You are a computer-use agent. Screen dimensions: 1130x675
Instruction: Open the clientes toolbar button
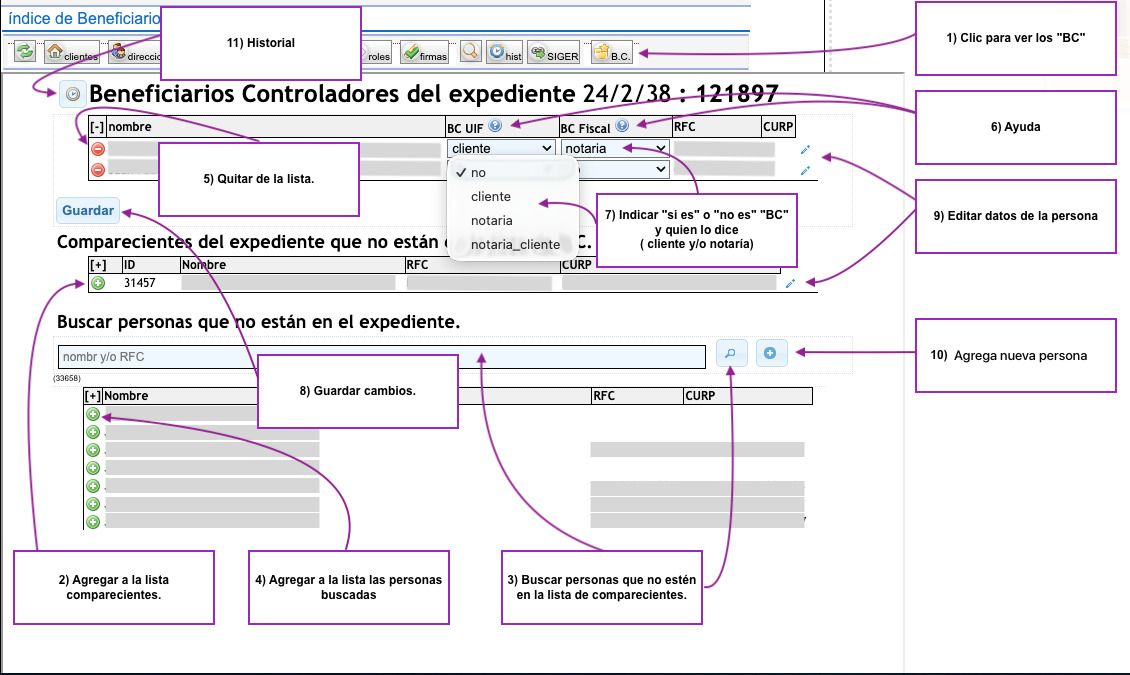(73, 53)
